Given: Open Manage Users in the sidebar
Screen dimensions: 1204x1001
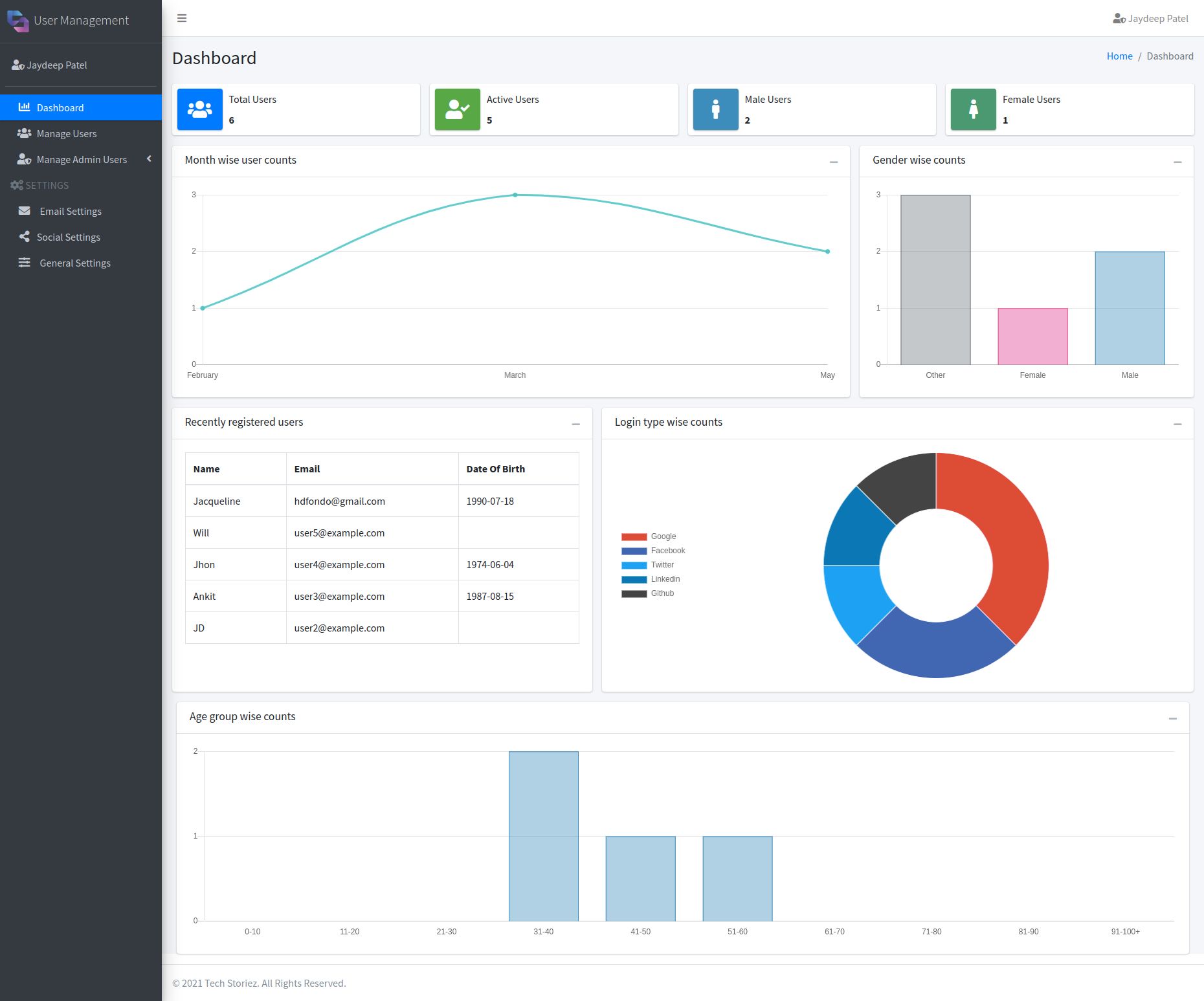Looking at the screenshot, I should point(66,133).
